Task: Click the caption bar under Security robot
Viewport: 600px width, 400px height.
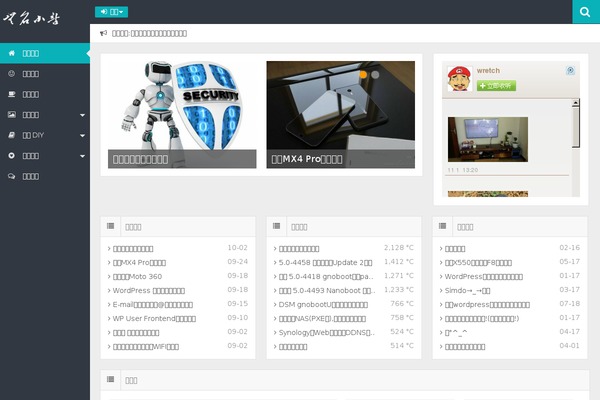Action: (182, 159)
